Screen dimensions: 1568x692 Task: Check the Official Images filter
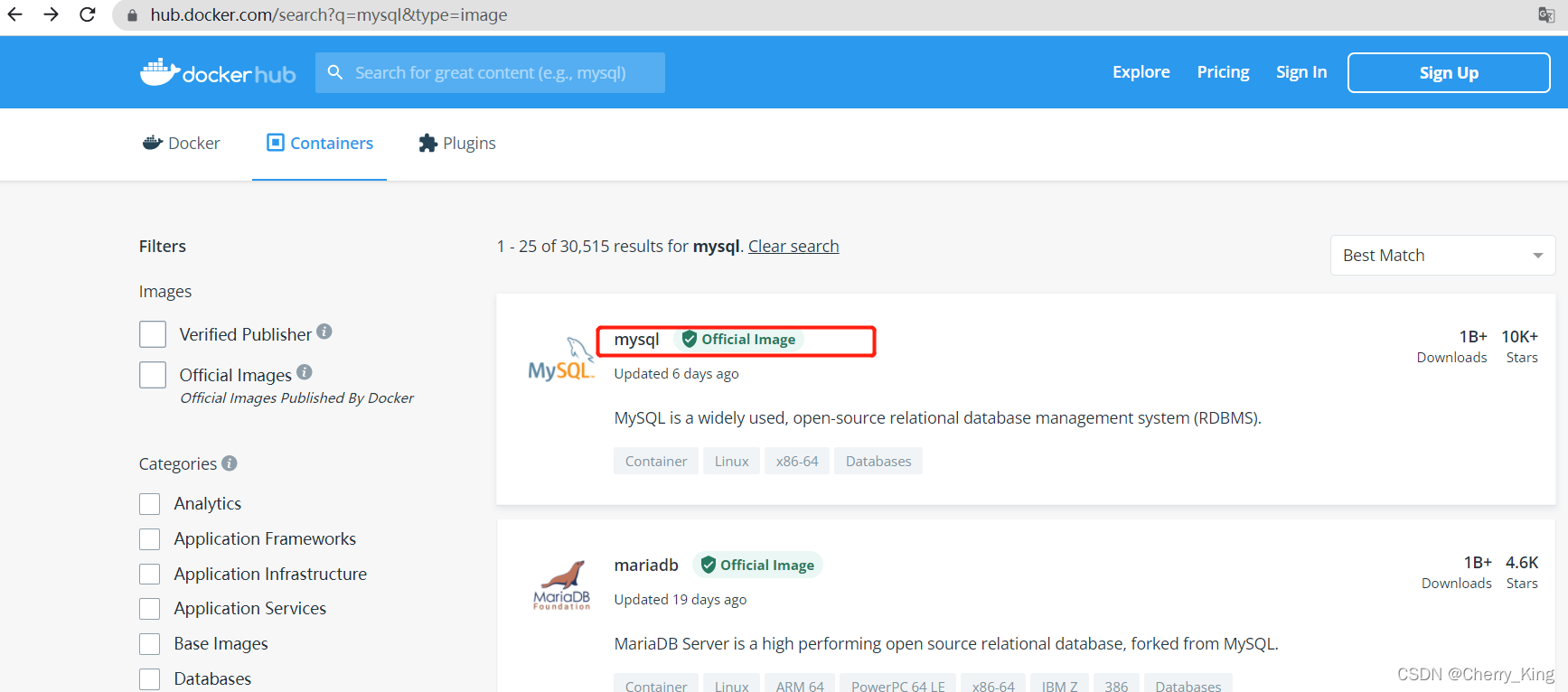[153, 374]
